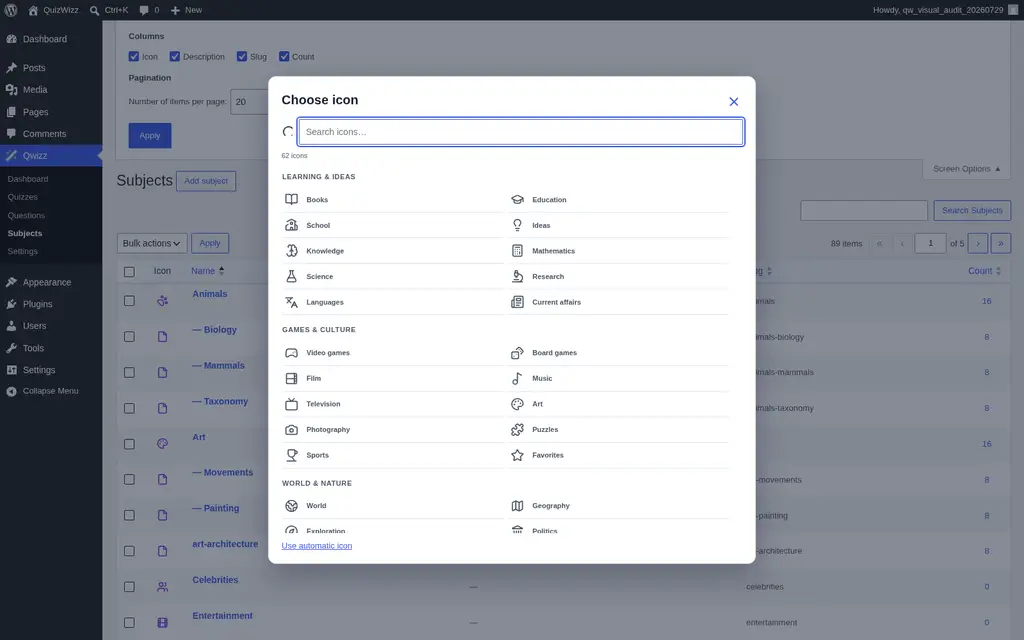Select the Puzzles icon

(x=618, y=429)
